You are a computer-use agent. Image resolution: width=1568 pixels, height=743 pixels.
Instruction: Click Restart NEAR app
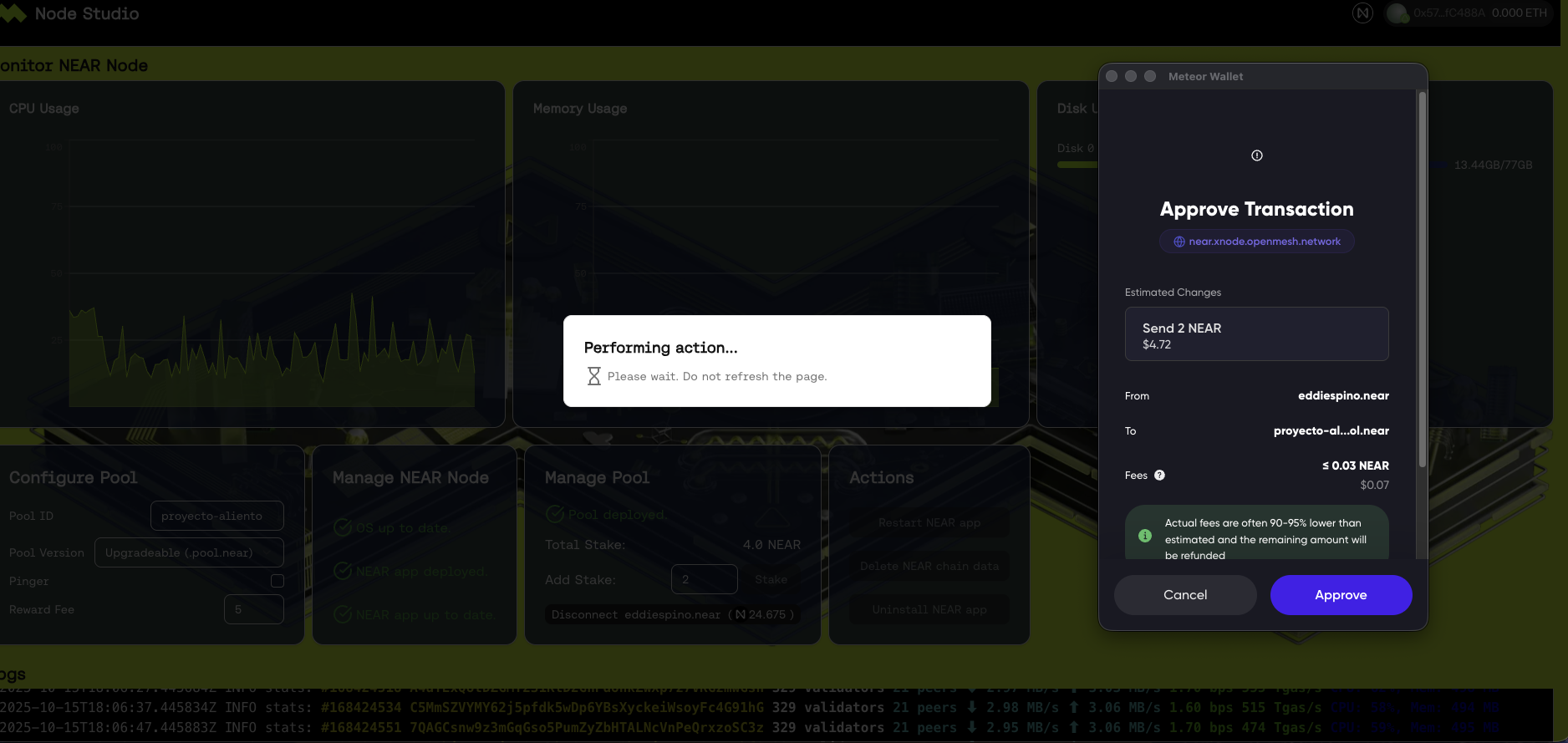(x=929, y=522)
